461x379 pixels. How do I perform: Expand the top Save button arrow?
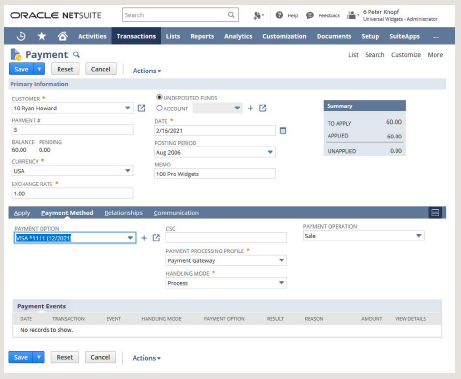tap(39, 69)
